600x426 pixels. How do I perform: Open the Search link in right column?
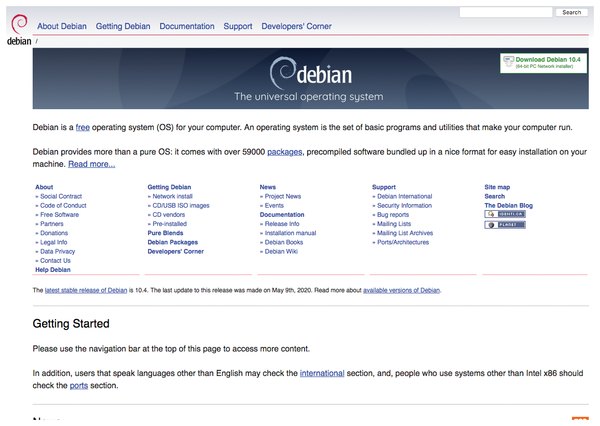pyautogui.click(x=494, y=196)
